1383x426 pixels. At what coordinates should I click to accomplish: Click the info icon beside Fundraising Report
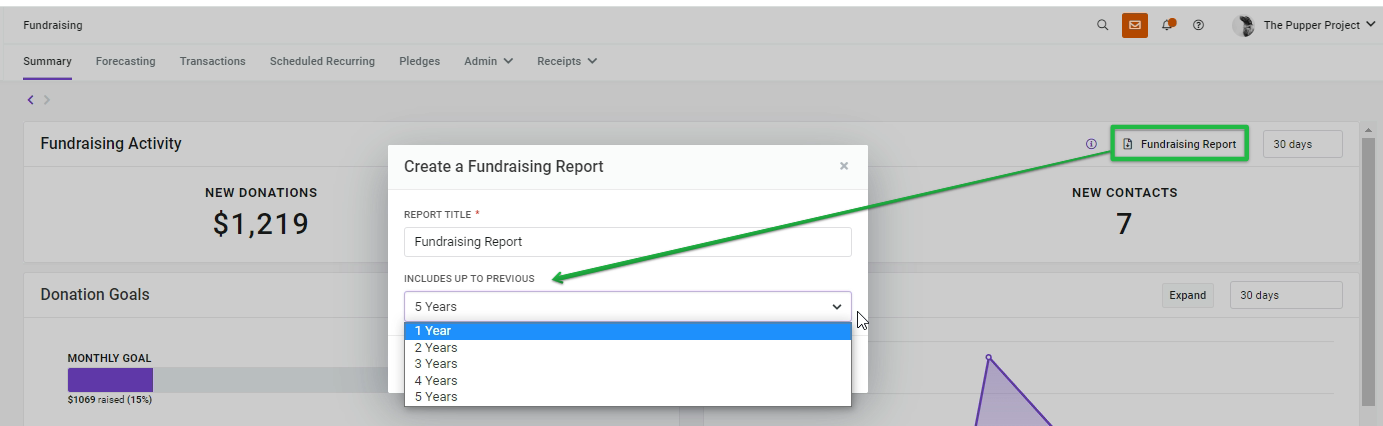coord(1091,144)
